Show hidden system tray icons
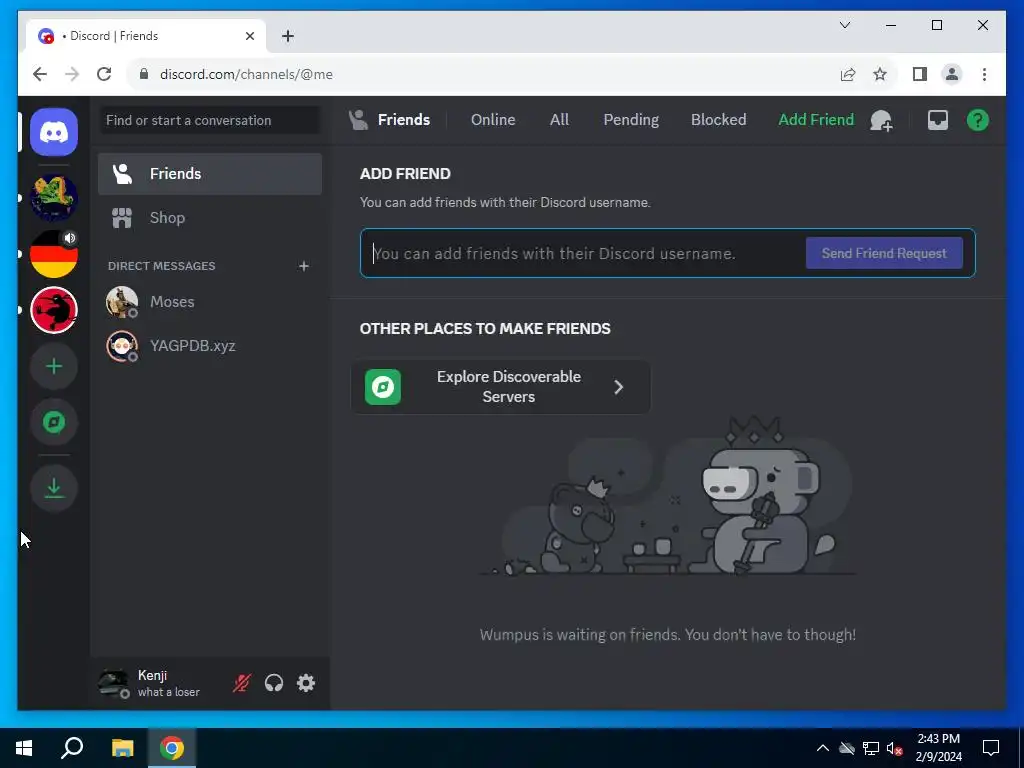 (x=823, y=748)
